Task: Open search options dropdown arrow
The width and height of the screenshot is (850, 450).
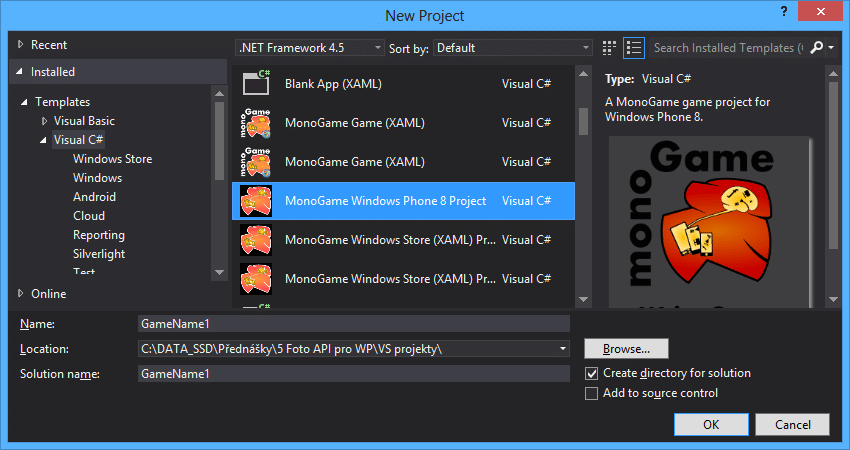Action: click(831, 48)
